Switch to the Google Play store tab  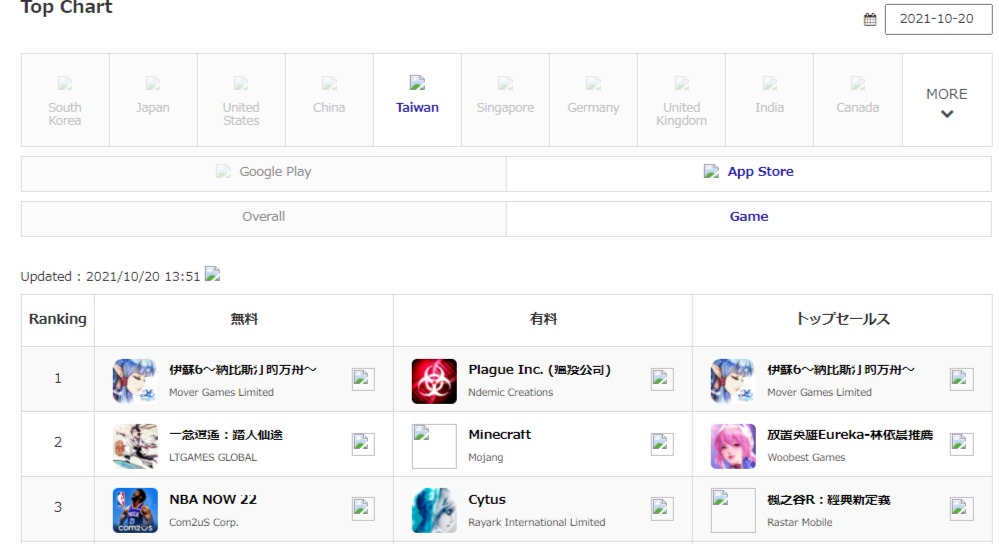264,173
